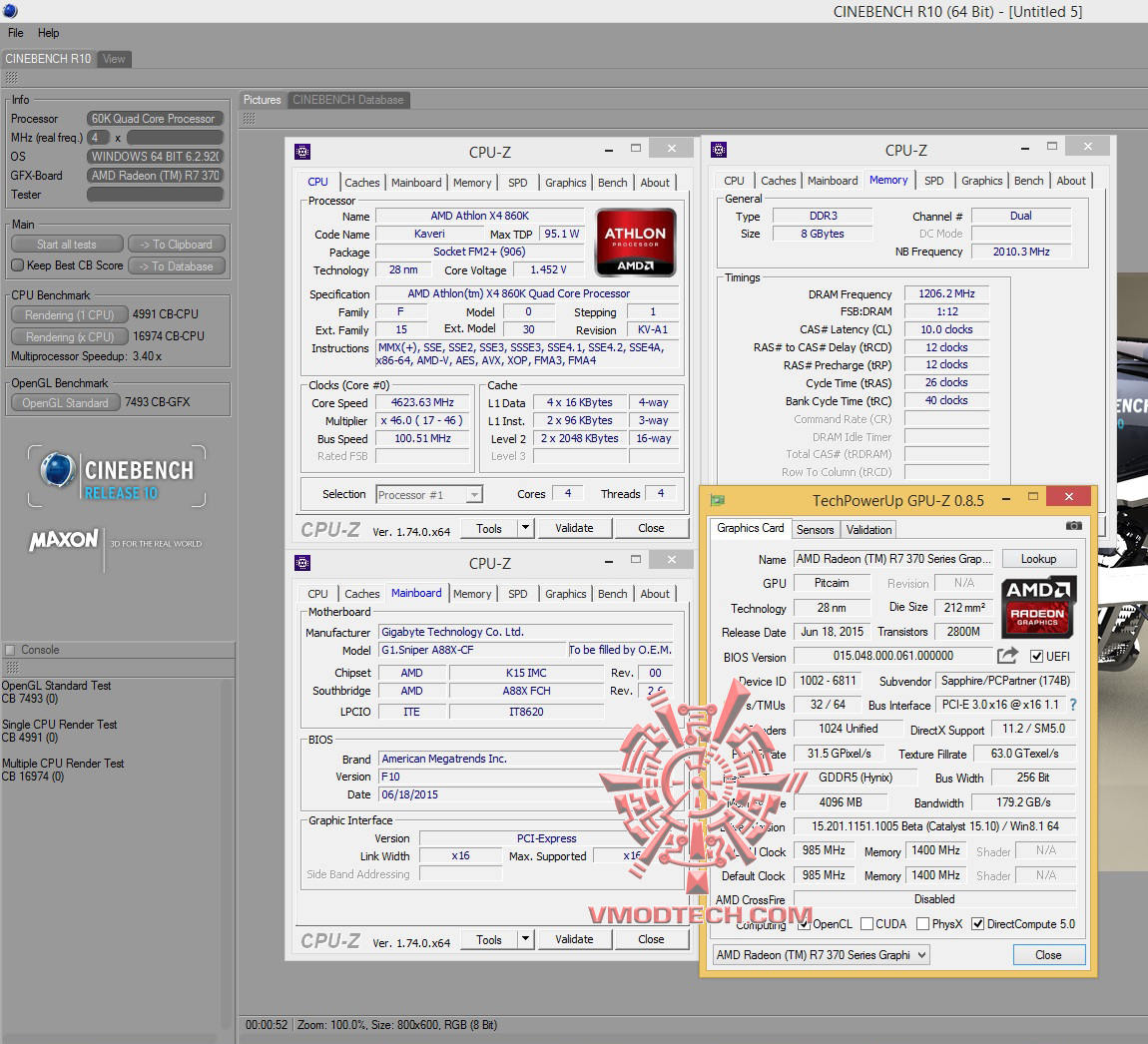Click the Lookup button in GPU-Z
Image resolution: width=1148 pixels, height=1044 pixels.
point(1038,559)
